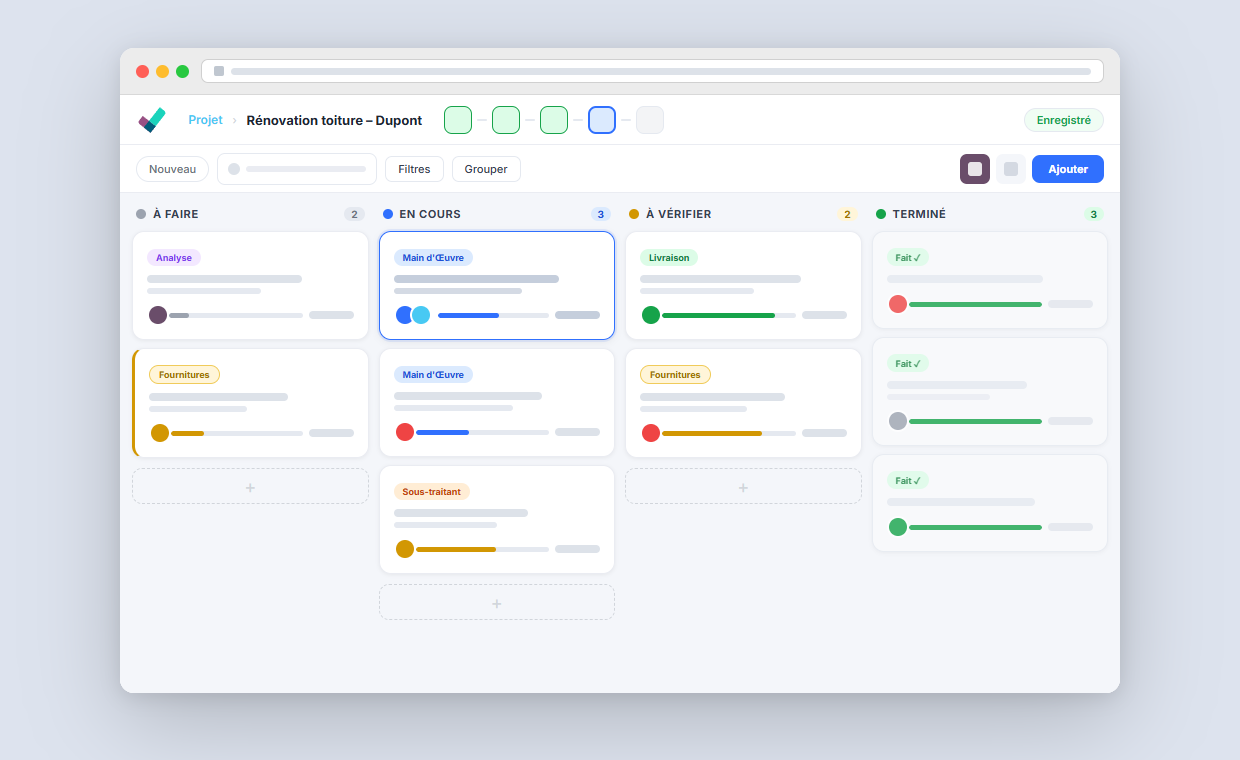Switch to the dark purple view toggle
1240x760 pixels.
[975, 169]
